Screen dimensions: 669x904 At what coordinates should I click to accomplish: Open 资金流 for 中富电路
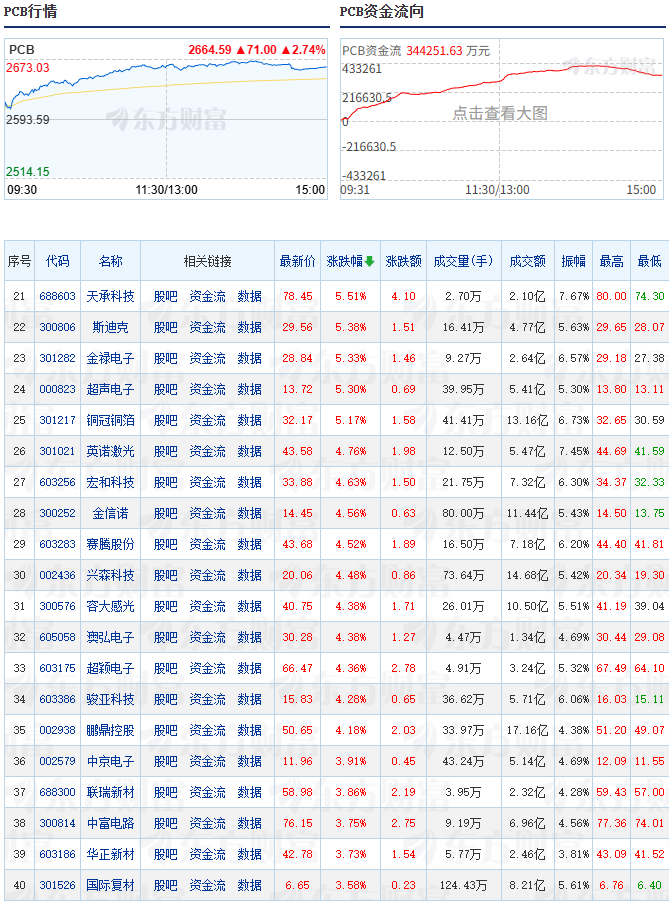pyautogui.click(x=208, y=824)
